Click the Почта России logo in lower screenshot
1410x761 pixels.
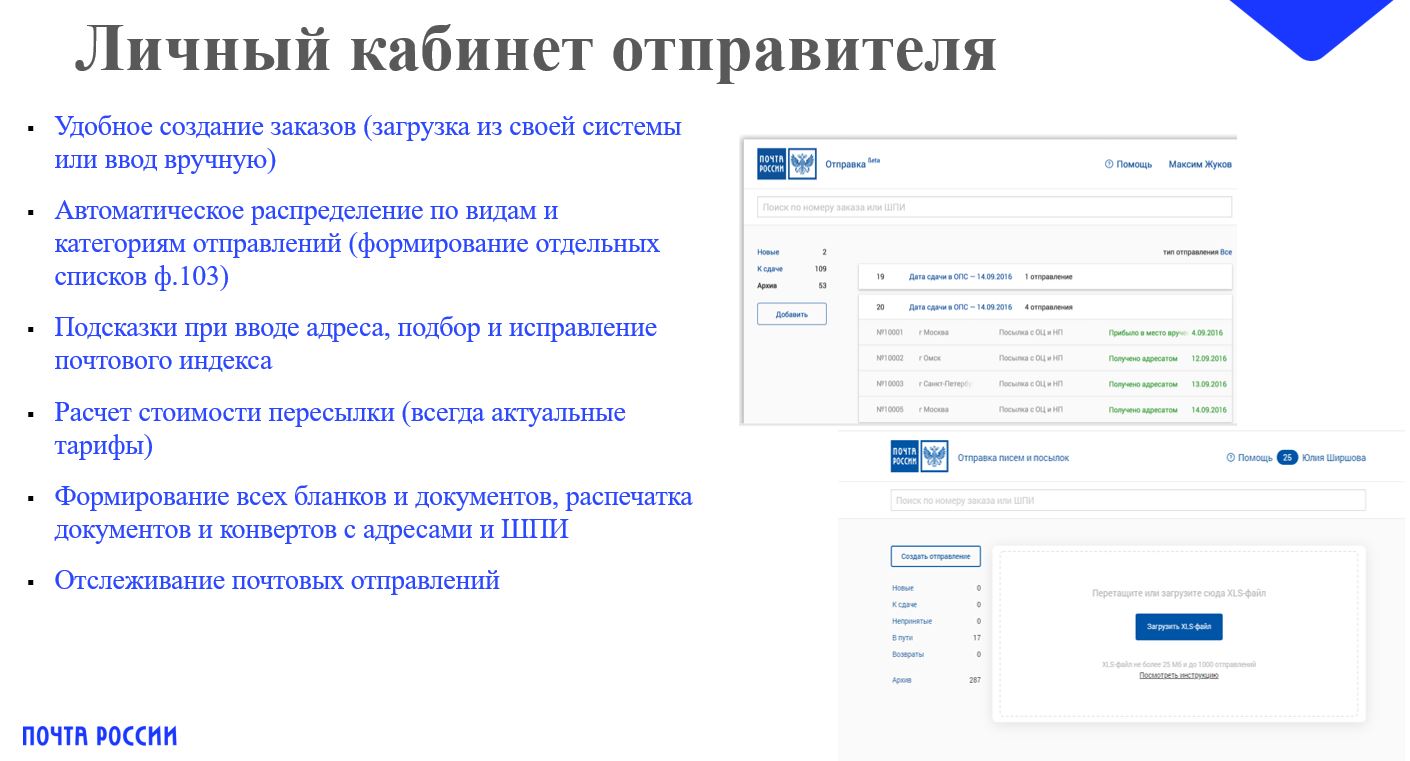point(919,457)
